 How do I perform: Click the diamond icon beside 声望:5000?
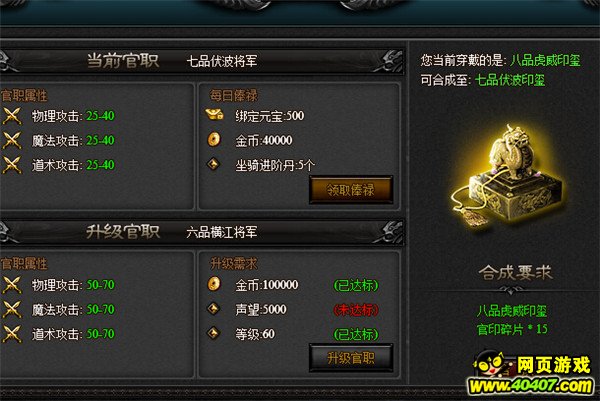pyautogui.click(x=214, y=308)
